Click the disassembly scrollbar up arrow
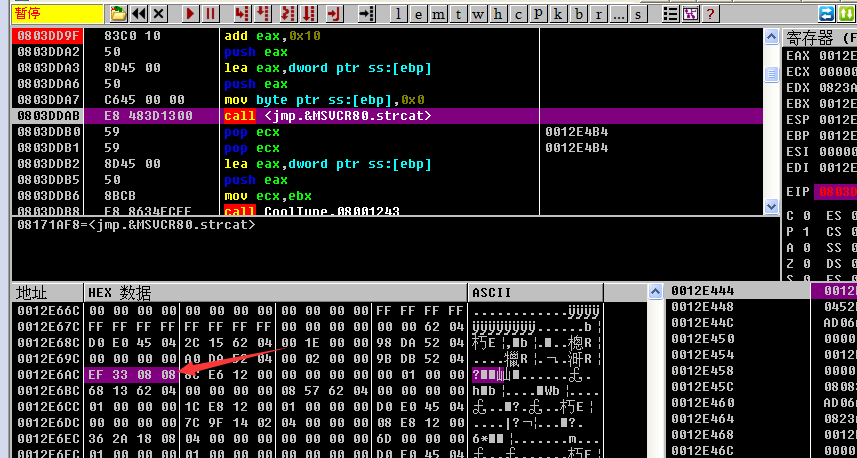Viewport: 857px width, 458px height. [x=771, y=38]
